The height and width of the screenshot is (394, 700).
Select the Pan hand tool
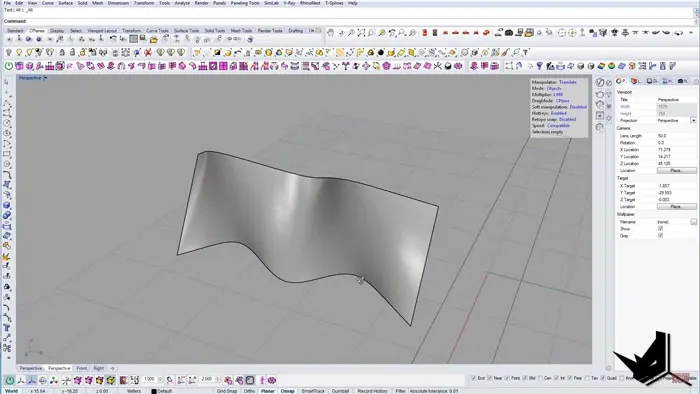pyautogui.click(x=330, y=33)
